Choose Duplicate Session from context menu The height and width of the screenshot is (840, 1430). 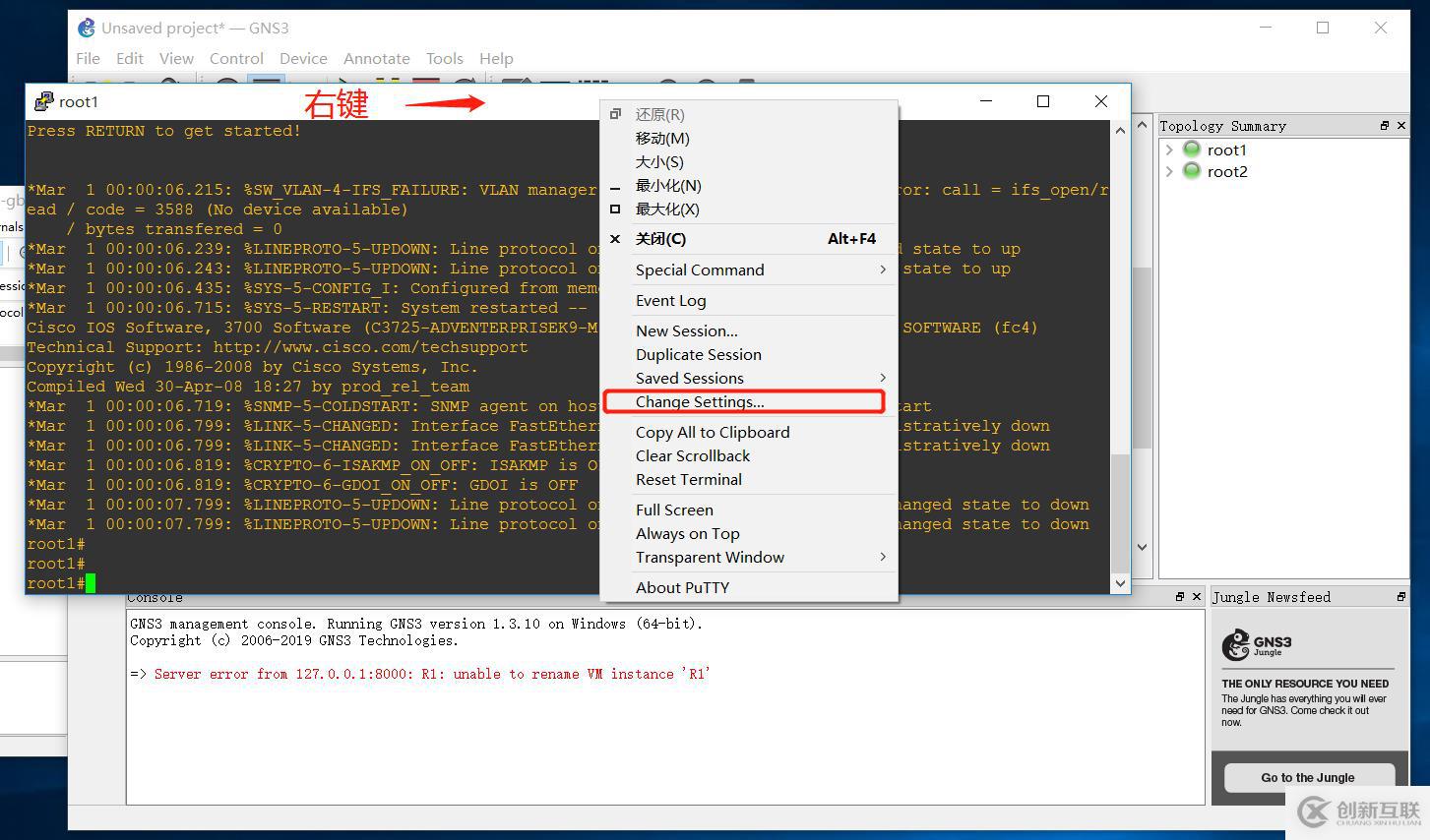pos(749,354)
